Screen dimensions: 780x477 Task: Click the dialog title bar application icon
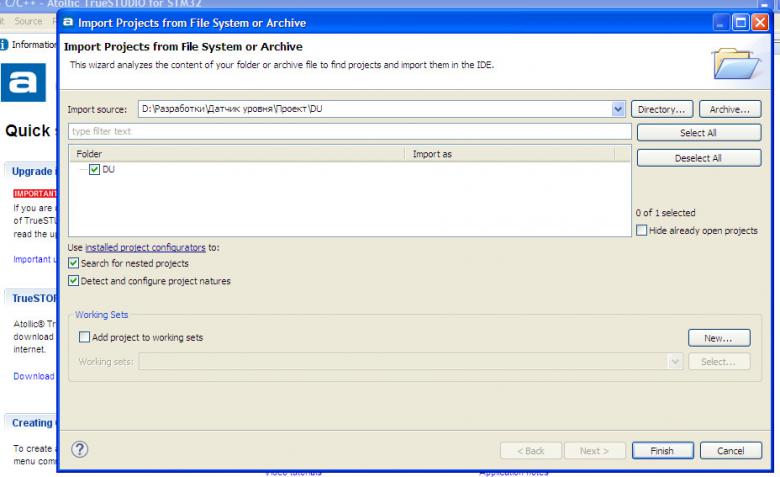coord(68,22)
